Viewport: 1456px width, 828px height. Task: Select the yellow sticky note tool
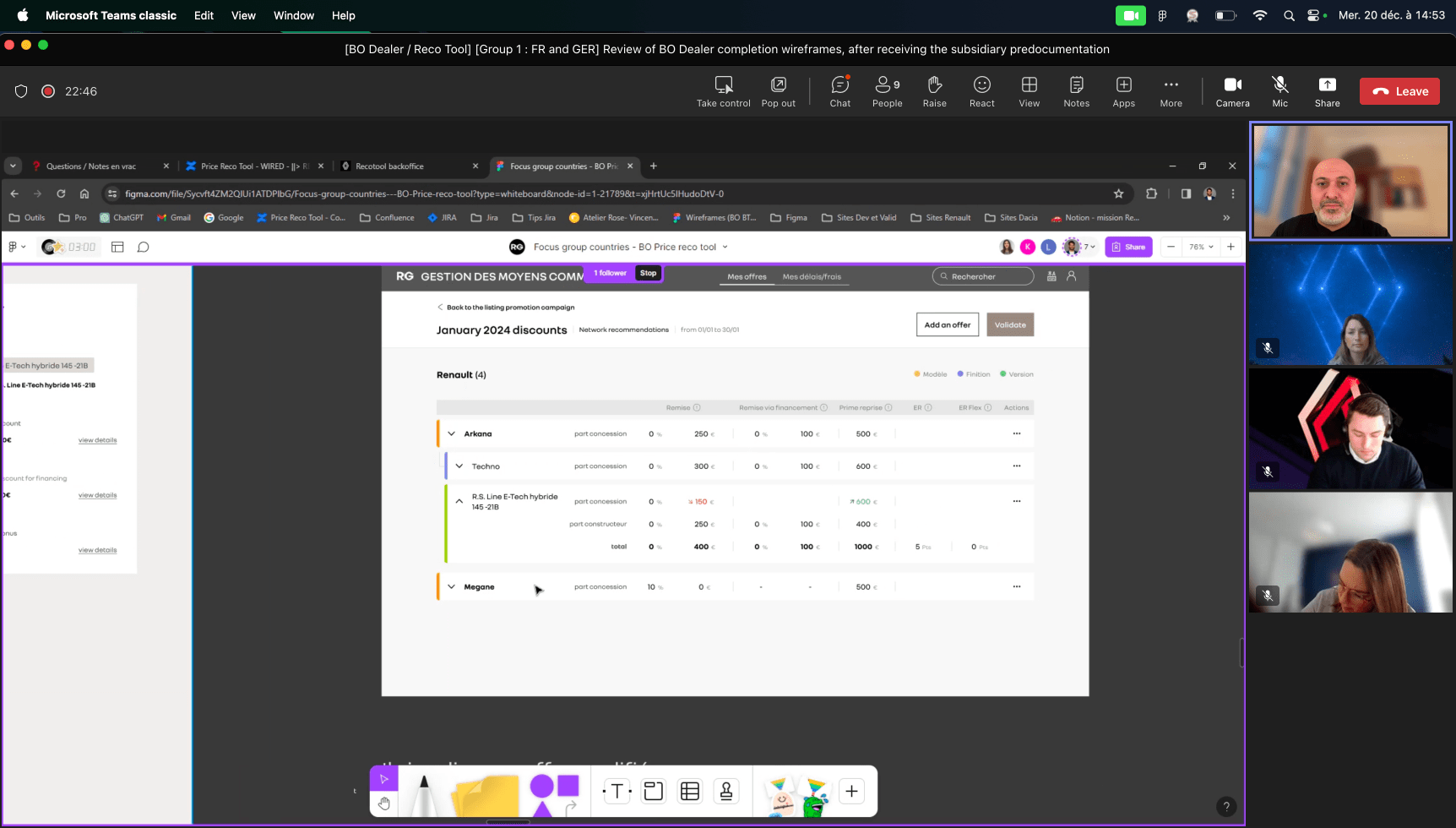[485, 796]
